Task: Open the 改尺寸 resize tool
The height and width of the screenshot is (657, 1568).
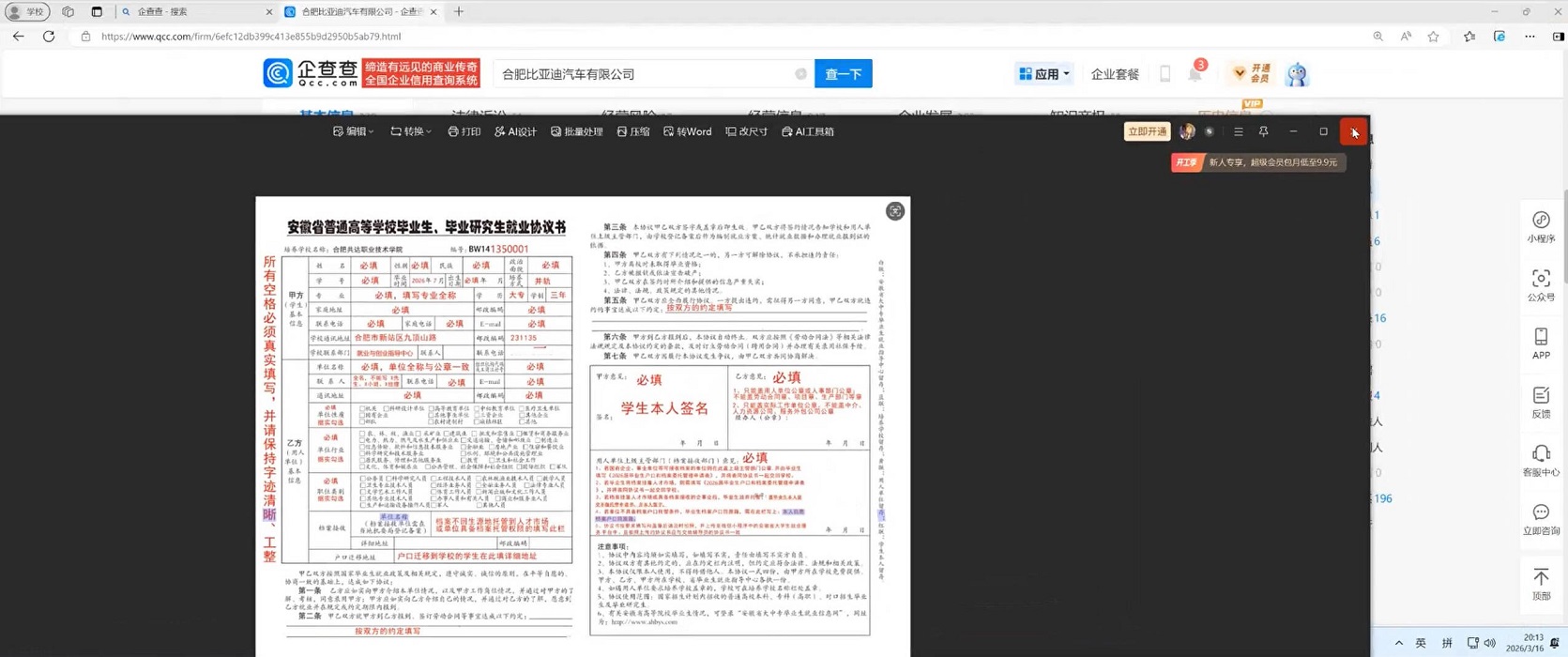Action: click(746, 132)
